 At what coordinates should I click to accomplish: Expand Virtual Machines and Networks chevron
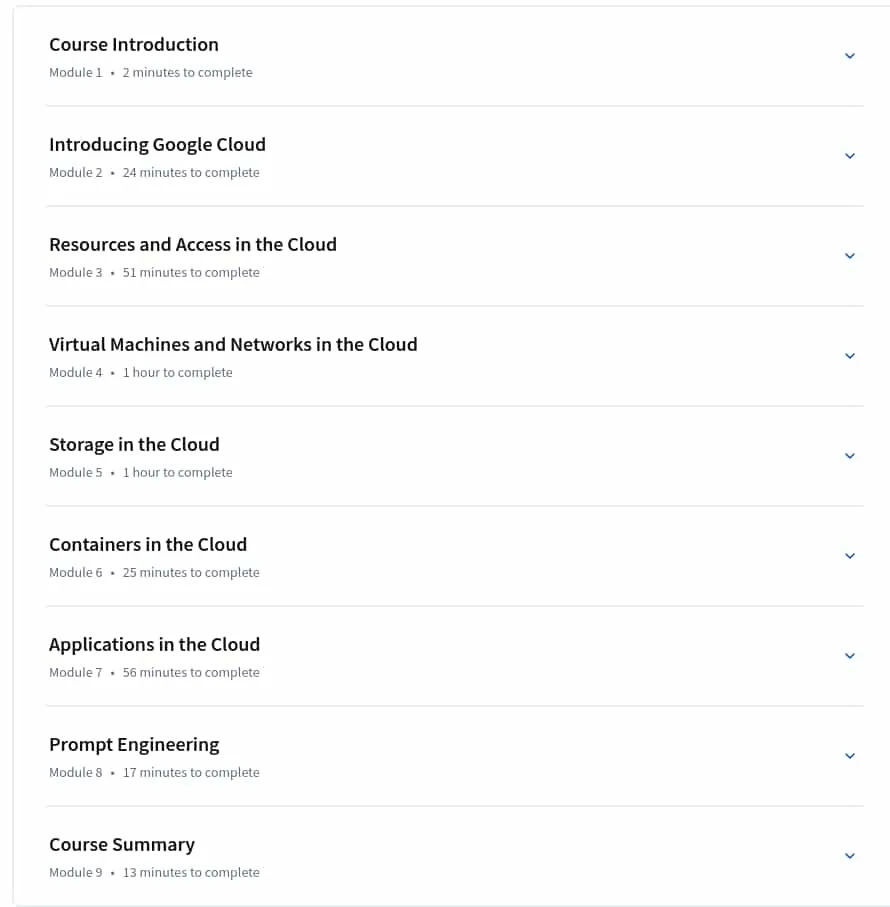[x=850, y=356]
